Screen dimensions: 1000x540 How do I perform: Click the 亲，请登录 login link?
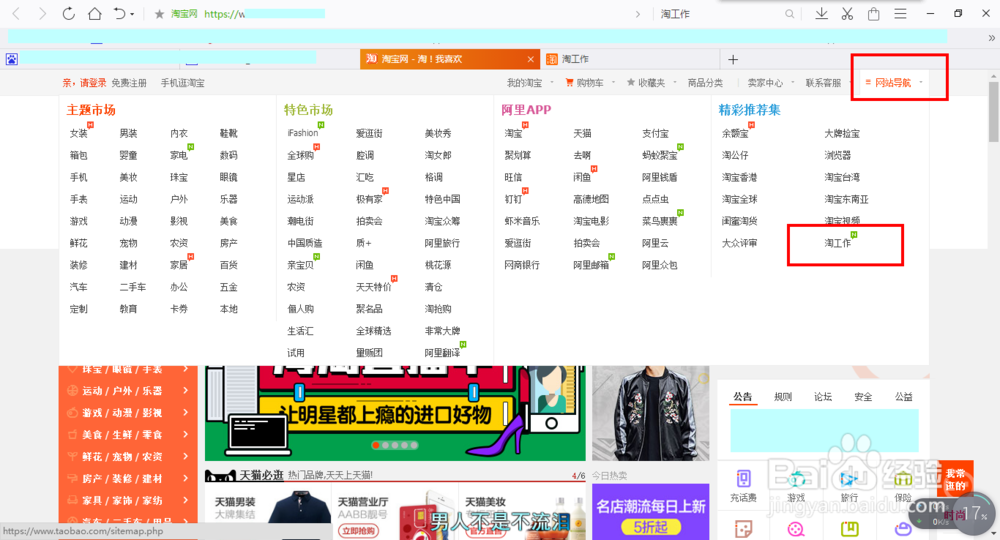84,83
